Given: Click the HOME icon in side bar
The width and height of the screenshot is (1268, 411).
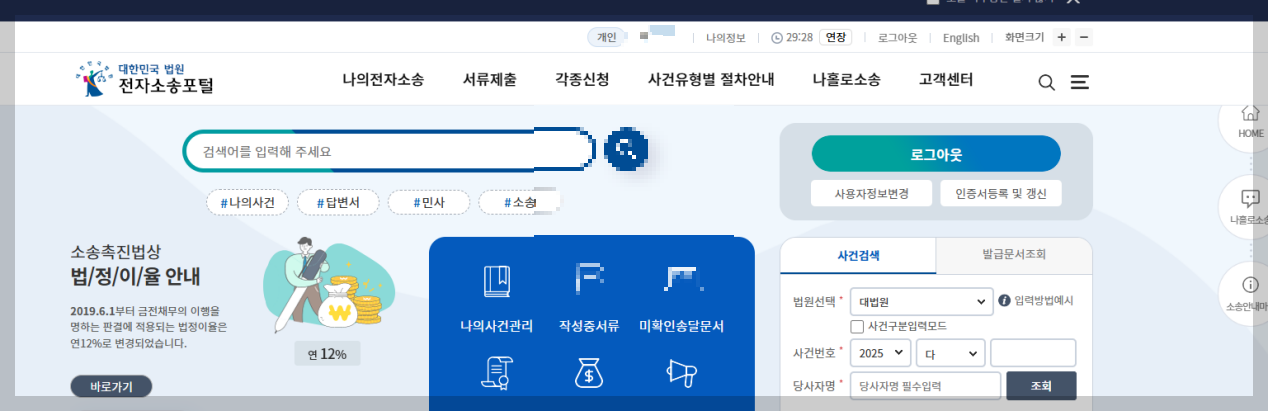Looking at the screenshot, I should pyautogui.click(x=1250, y=112).
